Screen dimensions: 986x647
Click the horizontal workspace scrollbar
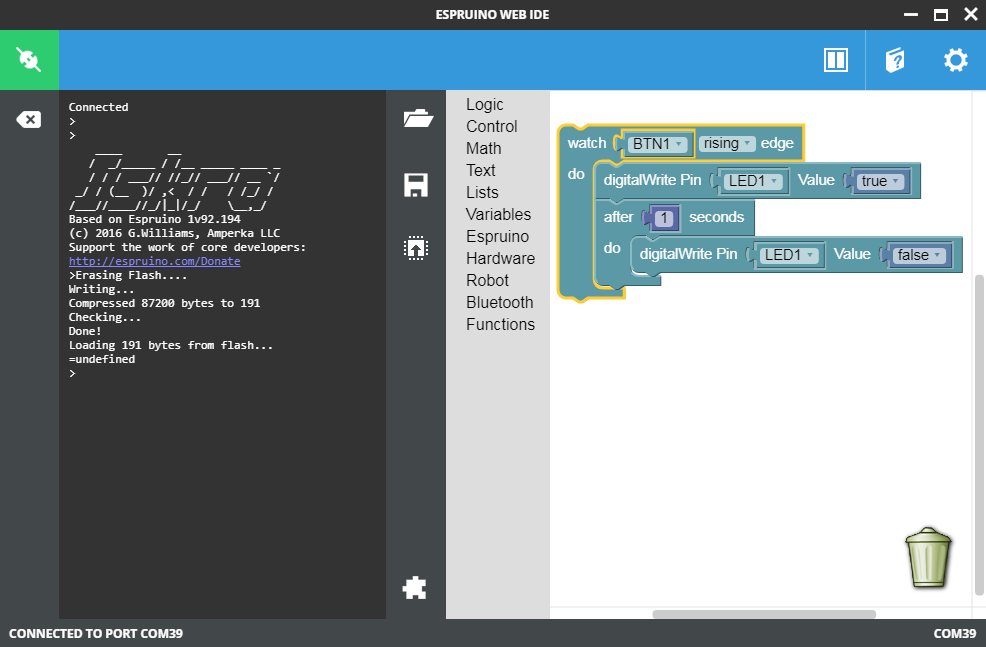[x=764, y=614]
